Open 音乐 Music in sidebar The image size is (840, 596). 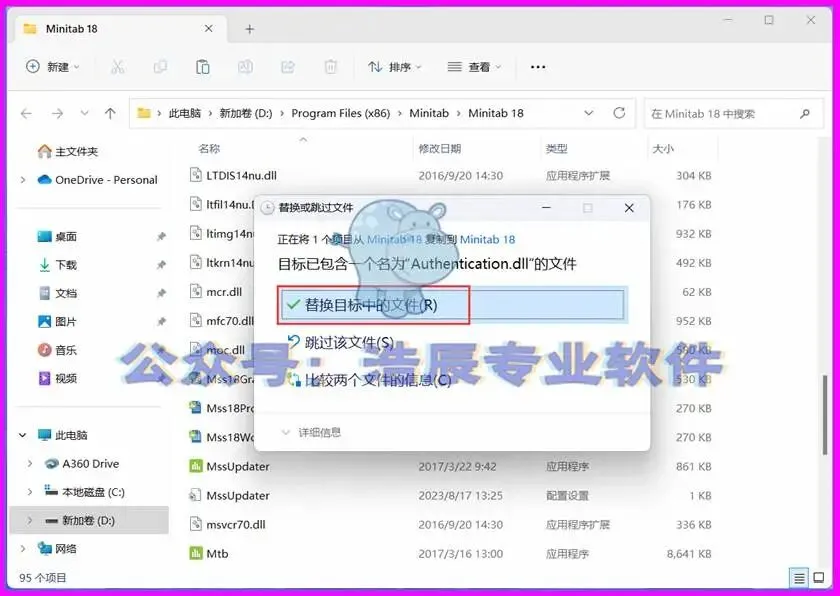57,350
